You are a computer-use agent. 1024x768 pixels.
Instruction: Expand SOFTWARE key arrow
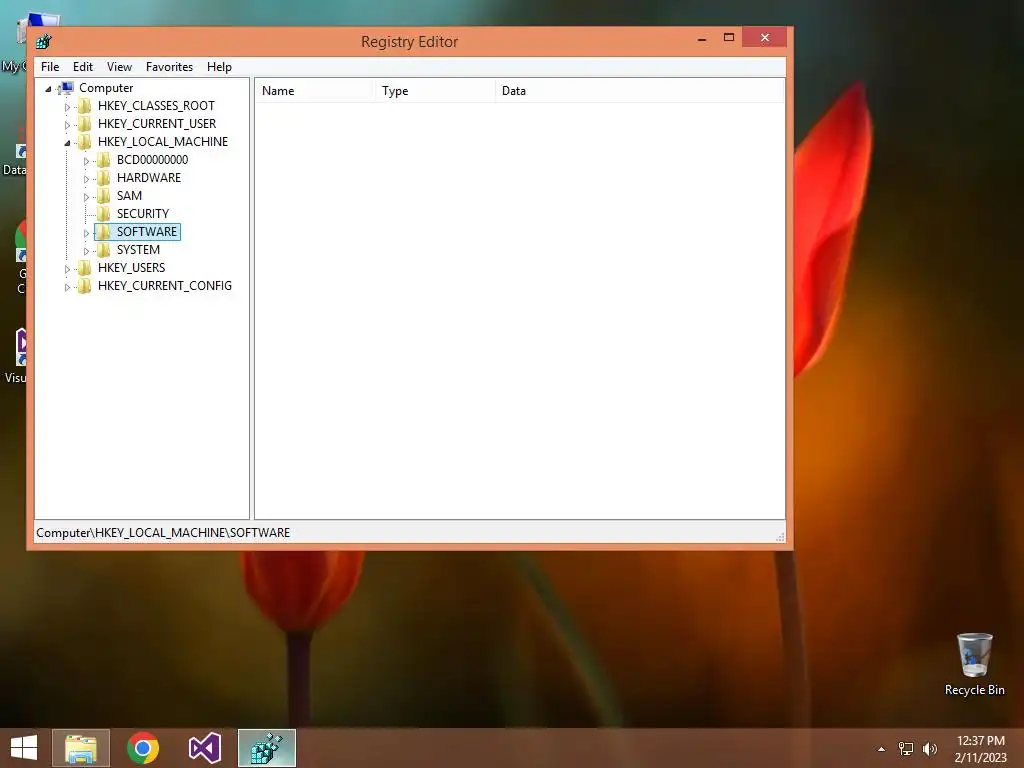point(86,232)
